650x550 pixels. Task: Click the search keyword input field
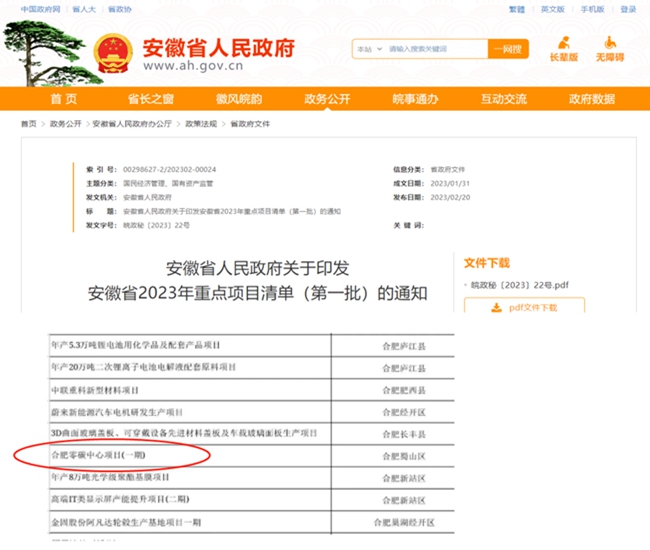pos(435,49)
